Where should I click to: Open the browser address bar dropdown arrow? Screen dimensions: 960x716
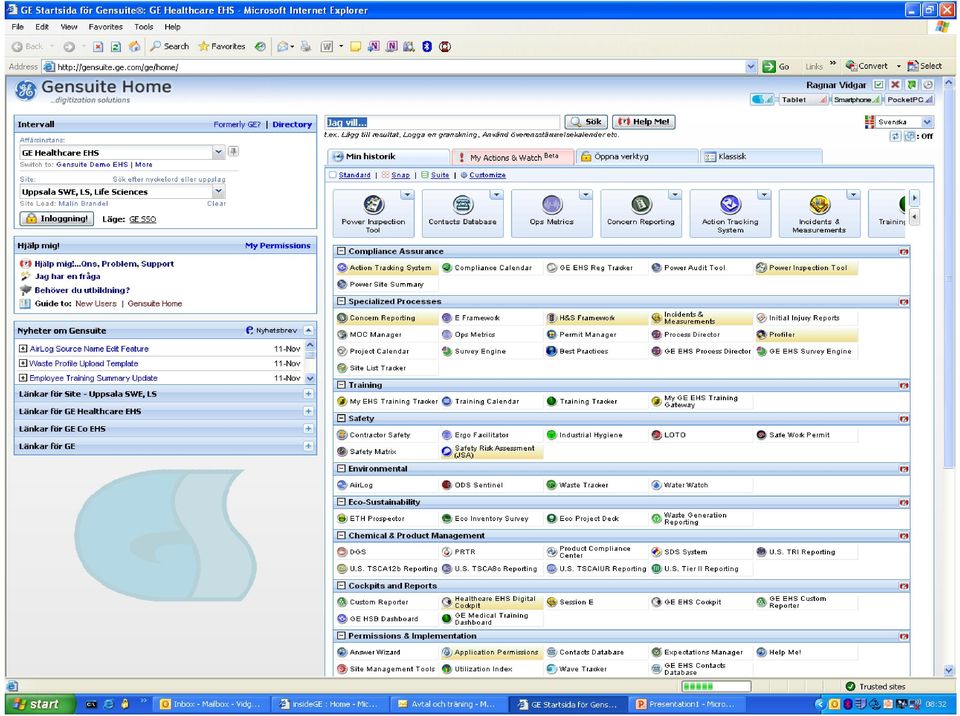(751, 67)
